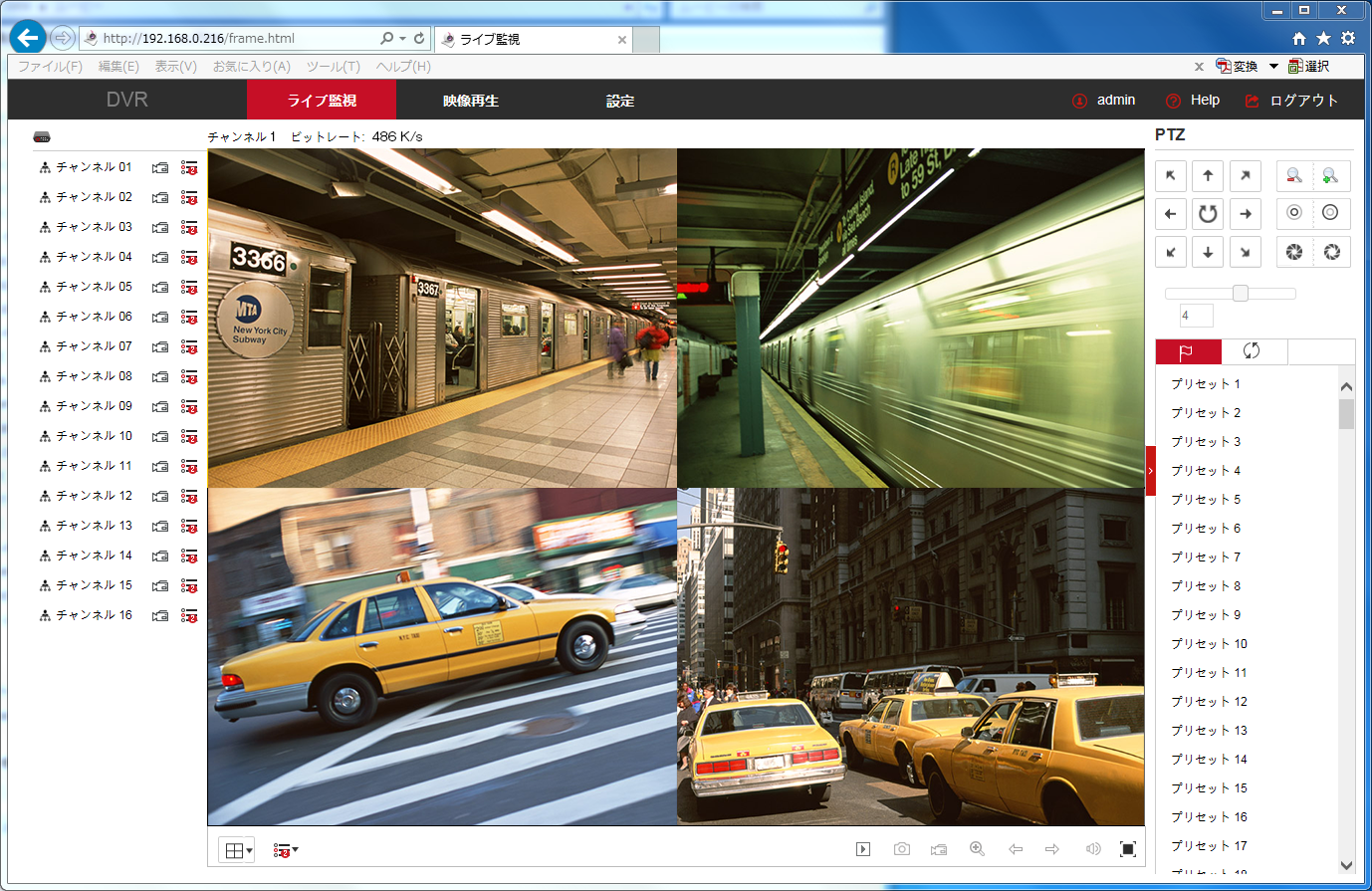Toggle audio speaker in bottom toolbar
Screen dimensions: 1372x891
click(x=1092, y=849)
